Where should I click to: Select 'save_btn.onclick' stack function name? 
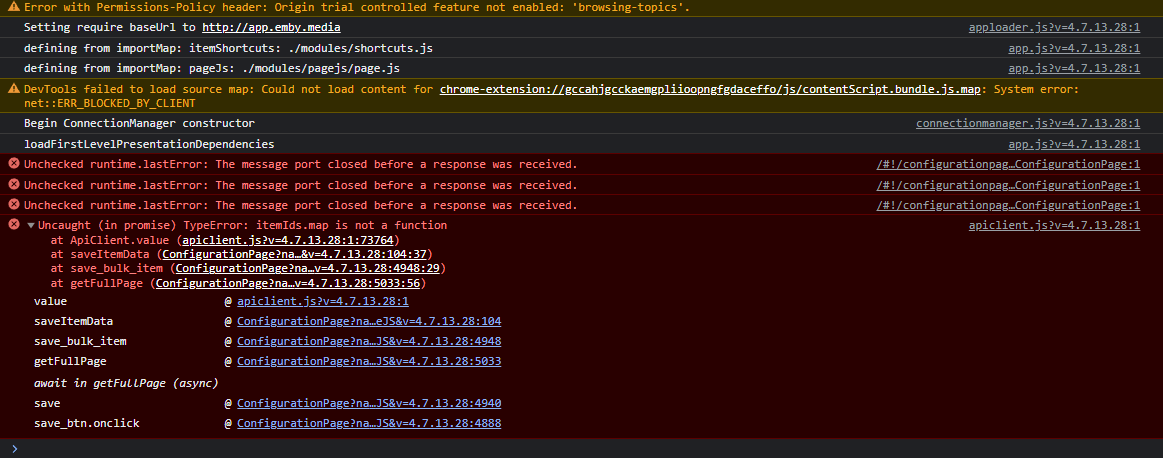tap(87, 423)
